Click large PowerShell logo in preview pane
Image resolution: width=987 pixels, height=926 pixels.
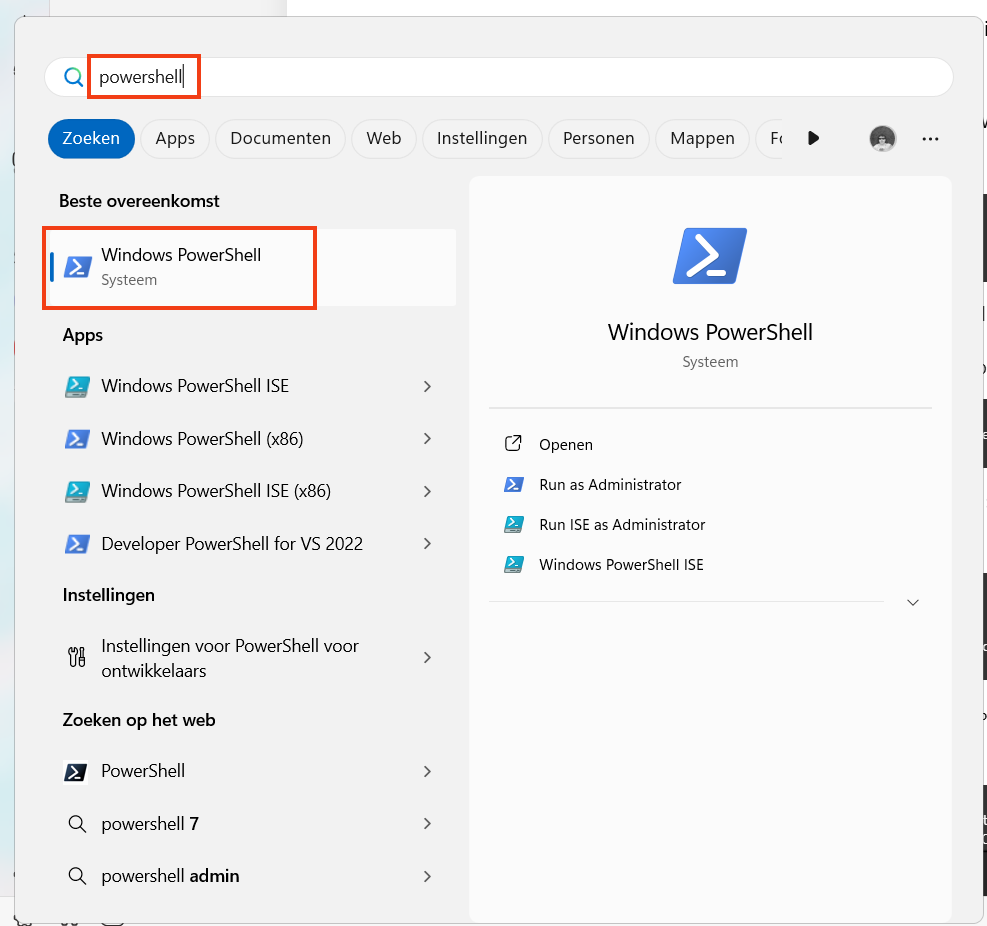click(x=710, y=256)
